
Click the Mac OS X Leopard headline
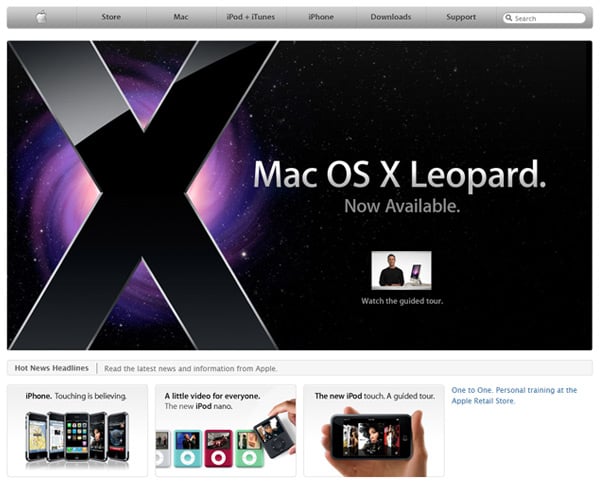tap(399, 174)
